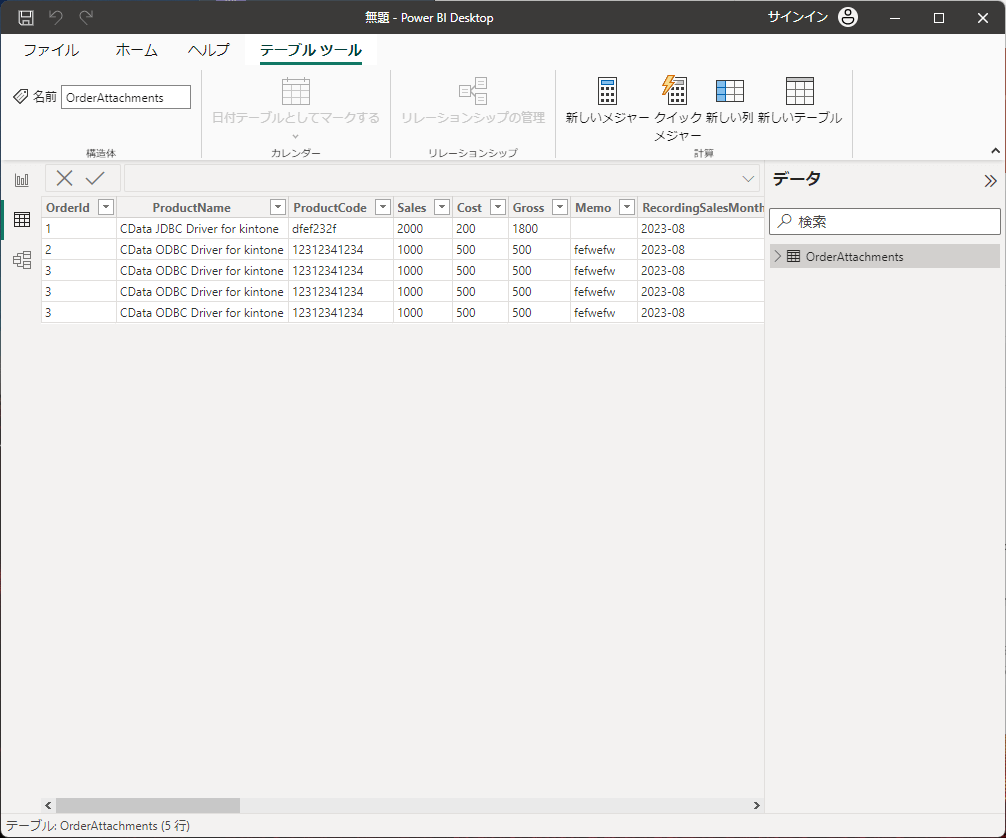Click the New Column icon
Image resolution: width=1006 pixels, height=838 pixels.
coord(730,91)
